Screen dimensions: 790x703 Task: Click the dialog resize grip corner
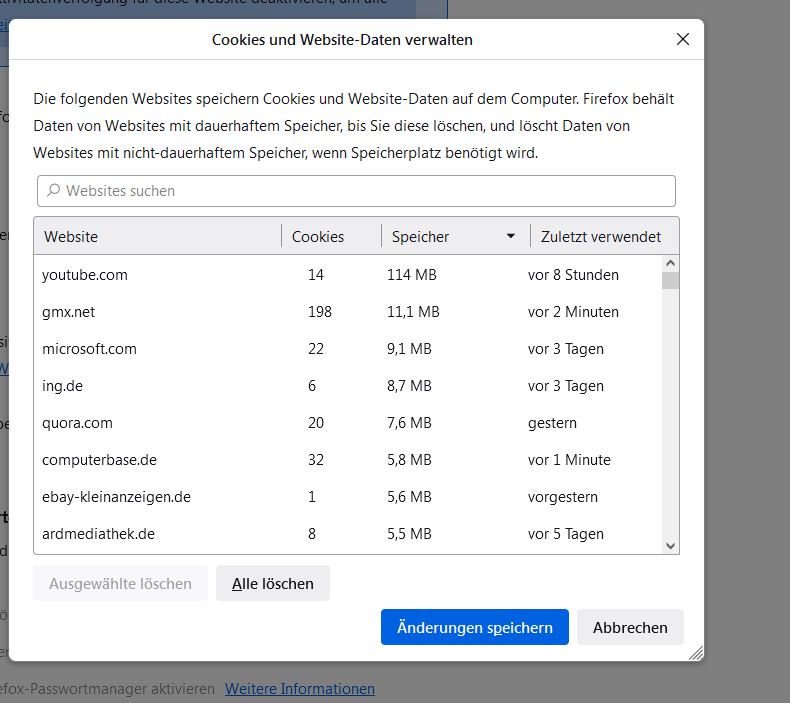696,653
